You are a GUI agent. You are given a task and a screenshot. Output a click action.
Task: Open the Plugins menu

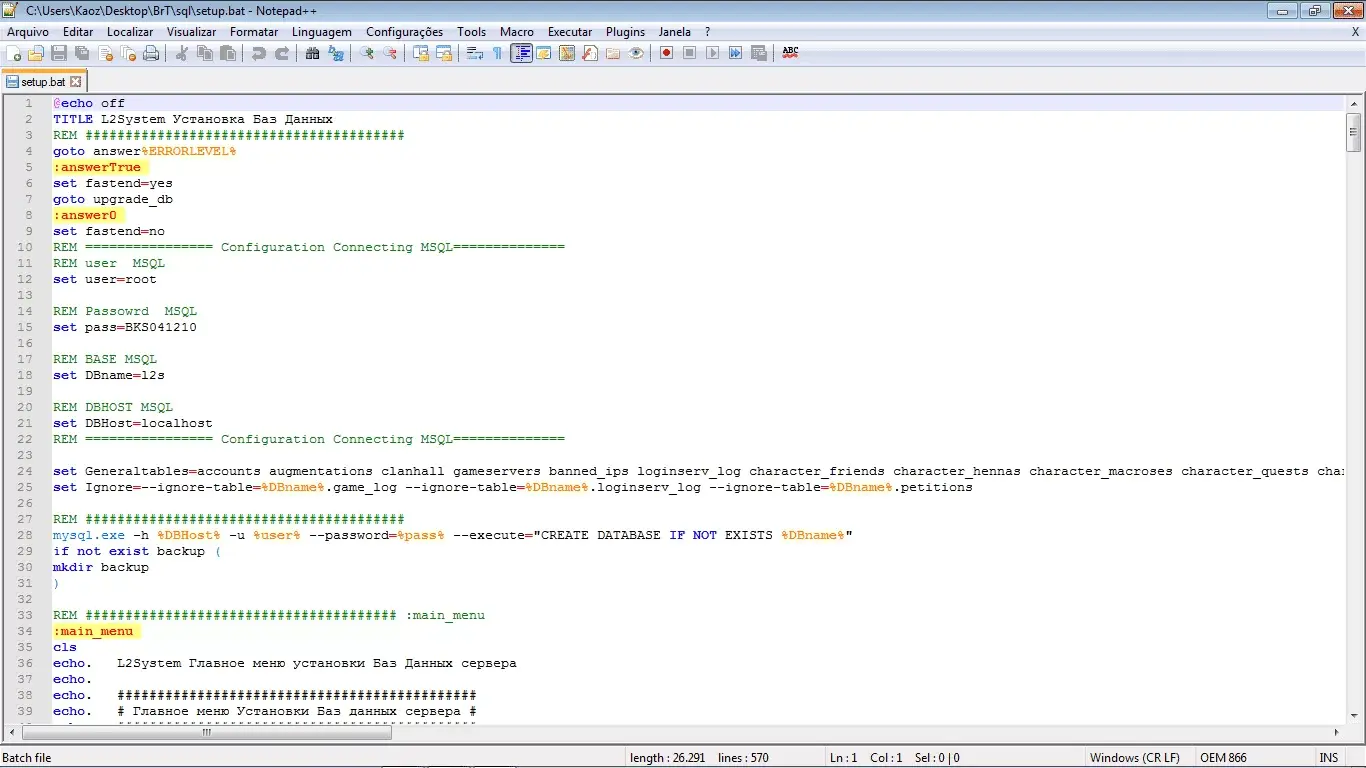(x=626, y=32)
